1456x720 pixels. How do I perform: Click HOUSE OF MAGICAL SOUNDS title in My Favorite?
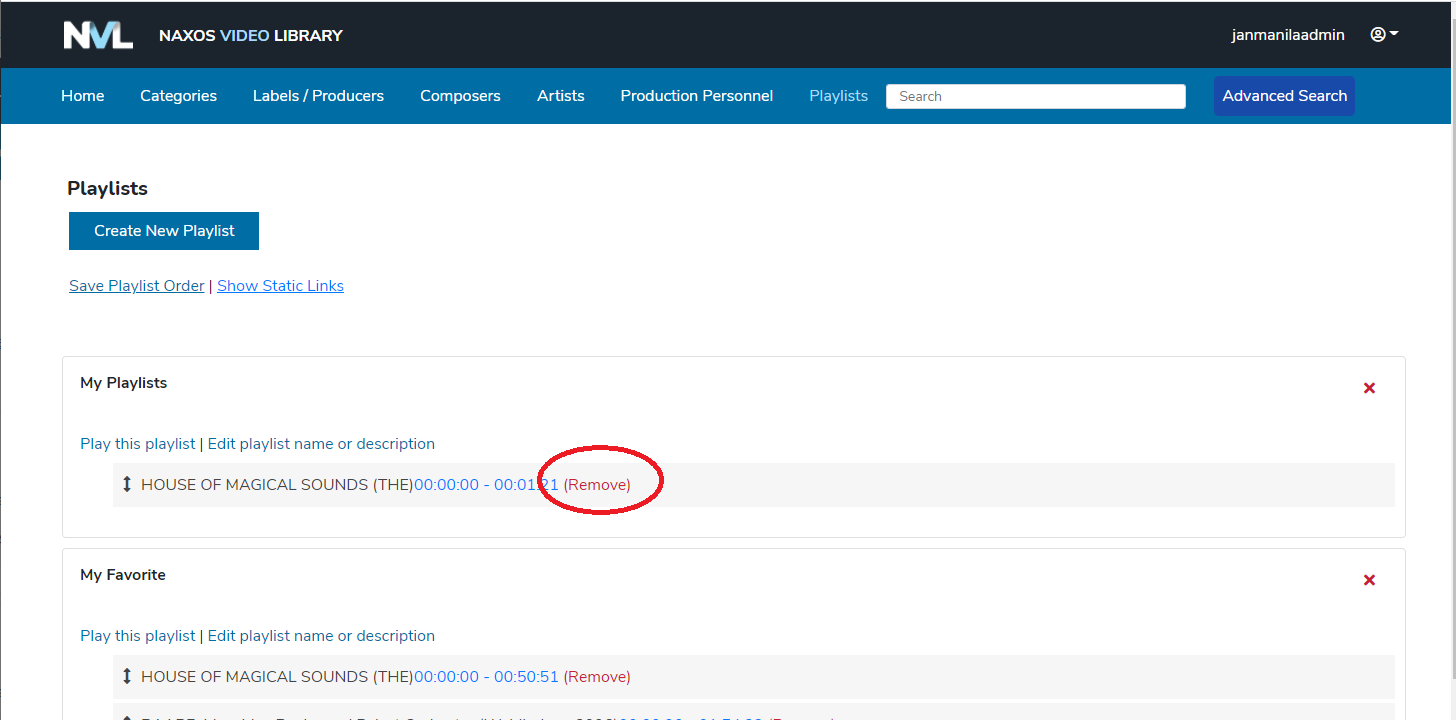[x=277, y=676]
